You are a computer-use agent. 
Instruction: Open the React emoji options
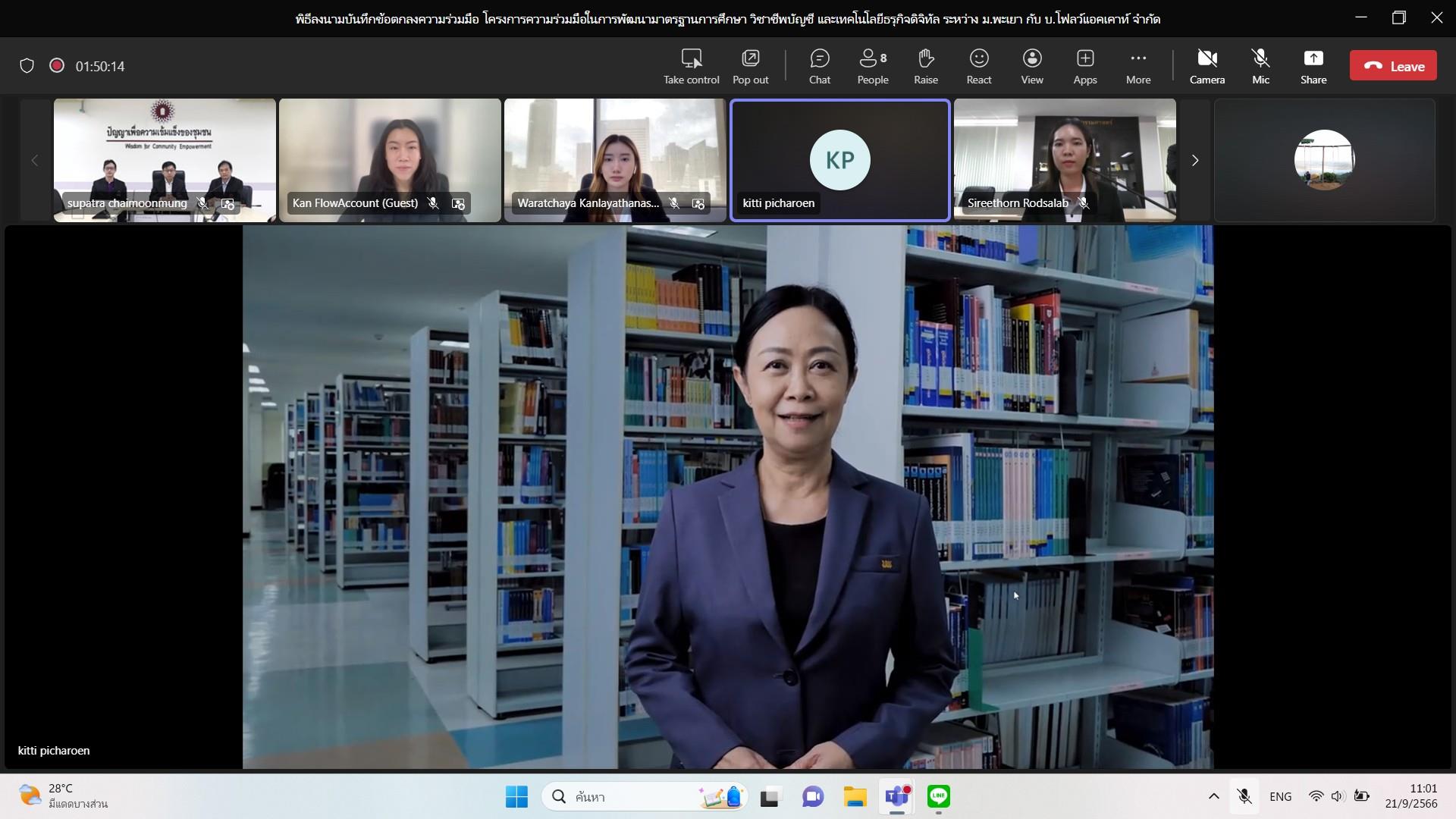[979, 67]
